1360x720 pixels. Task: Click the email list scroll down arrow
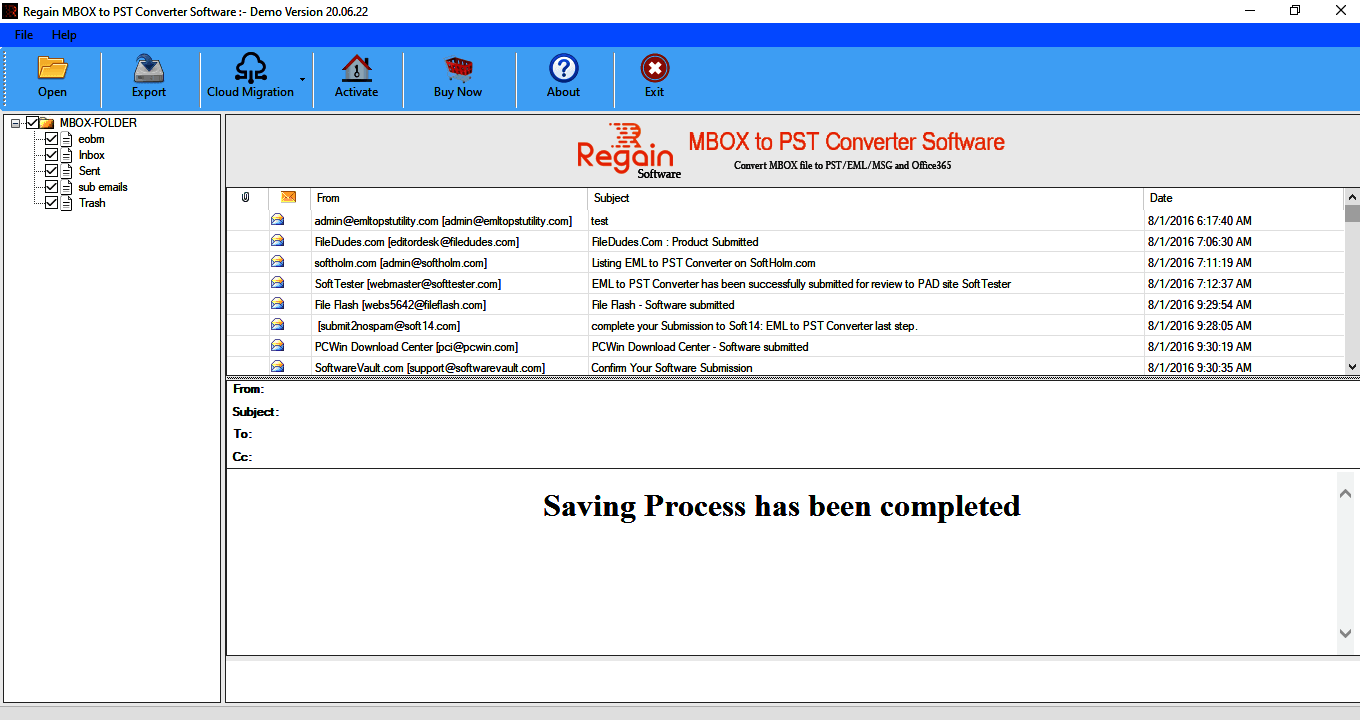tap(1352, 368)
